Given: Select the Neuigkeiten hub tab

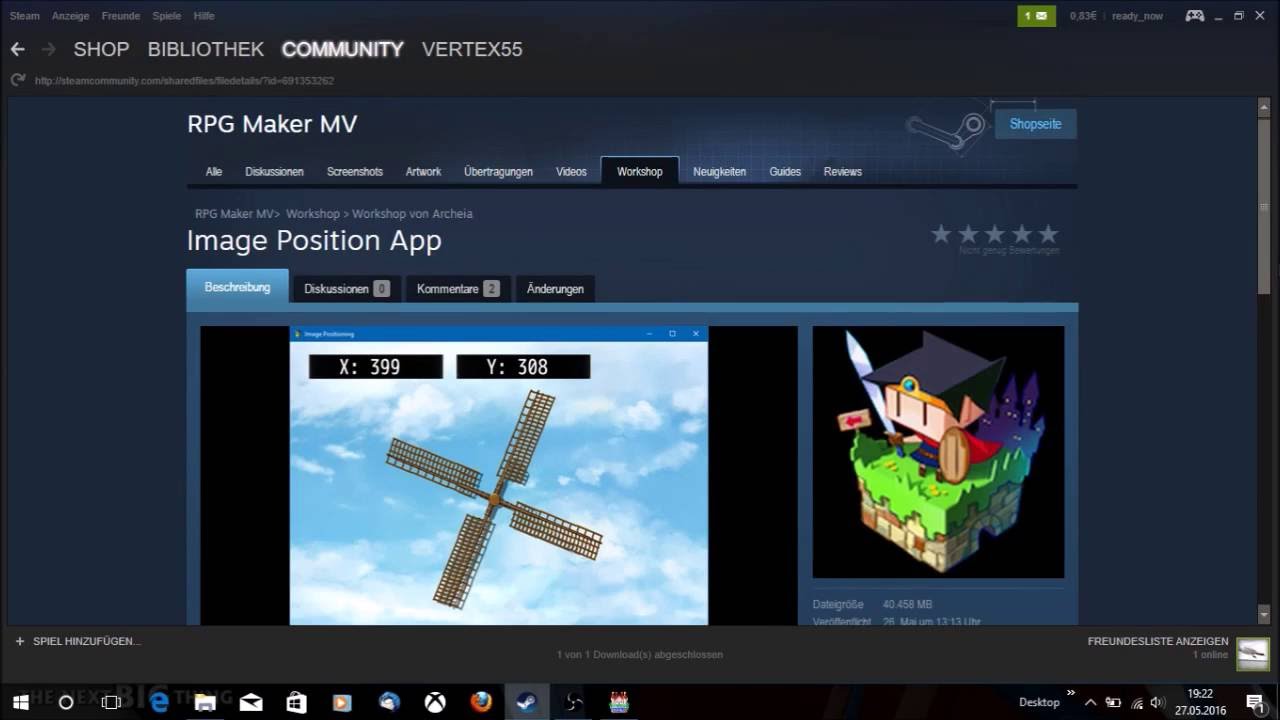Looking at the screenshot, I should click(x=720, y=172).
